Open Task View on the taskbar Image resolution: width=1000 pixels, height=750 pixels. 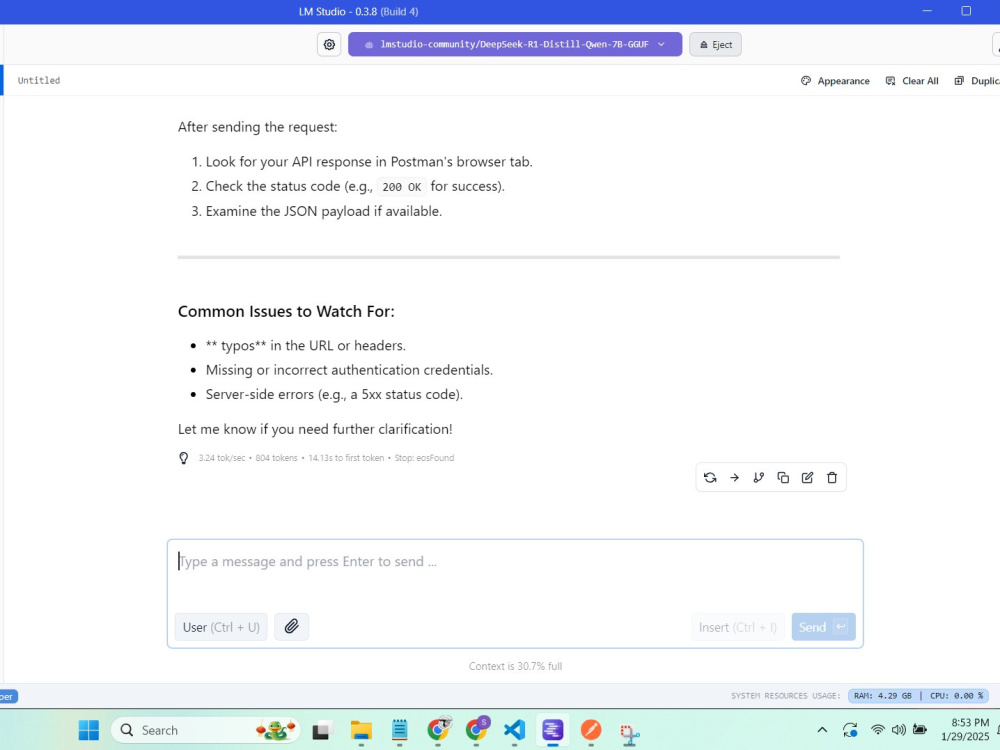(323, 730)
